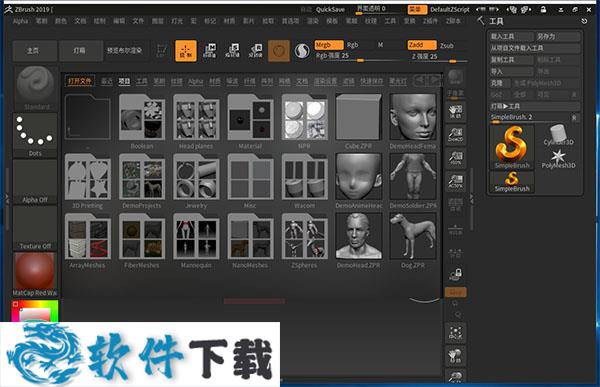Toggle the 灯箱 LightBox button
The width and height of the screenshot is (600, 387).
(80, 50)
